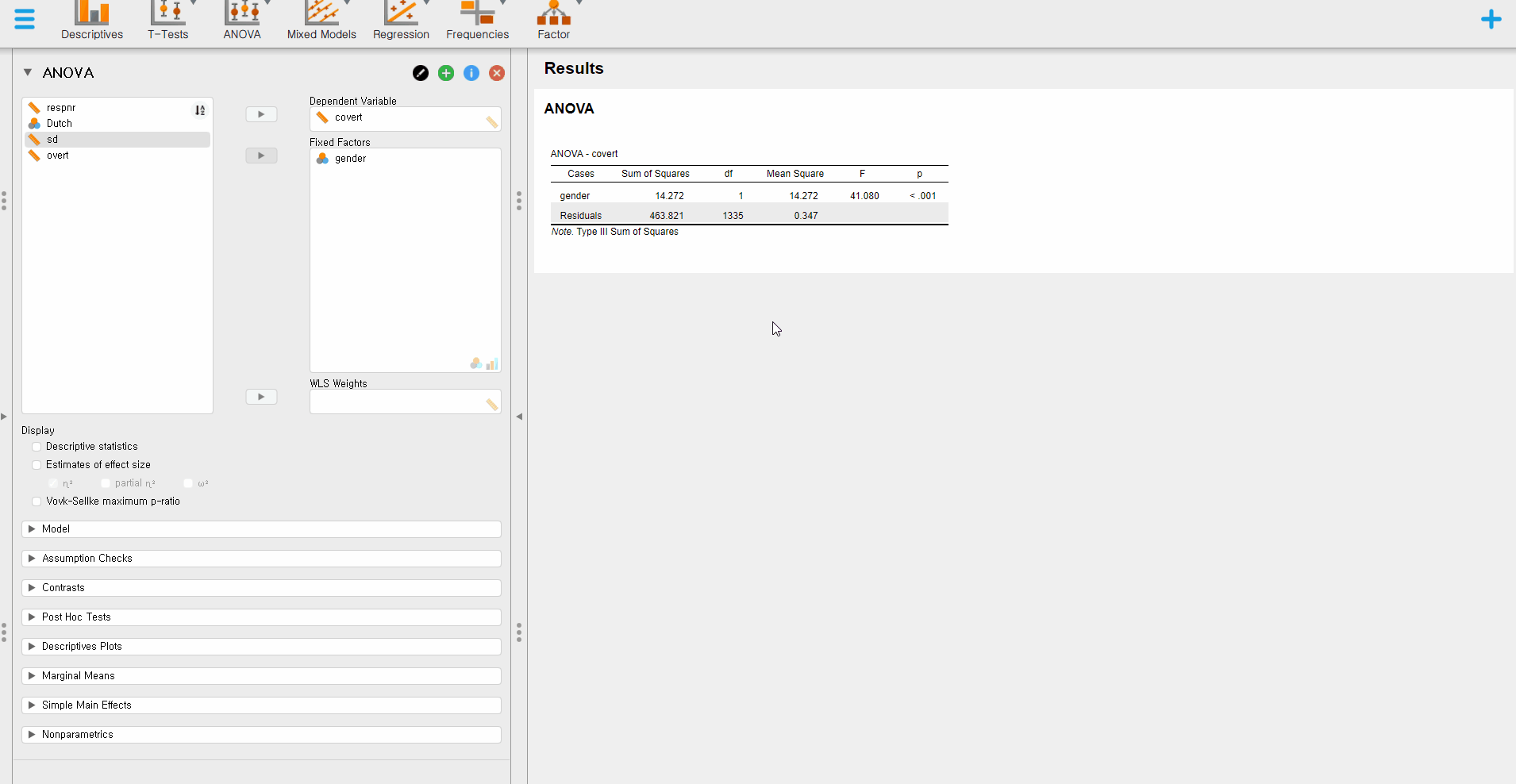Screen dimensions: 1516x784
Task: Click arrow button to assign Dependent Variable
Action: 261,114
